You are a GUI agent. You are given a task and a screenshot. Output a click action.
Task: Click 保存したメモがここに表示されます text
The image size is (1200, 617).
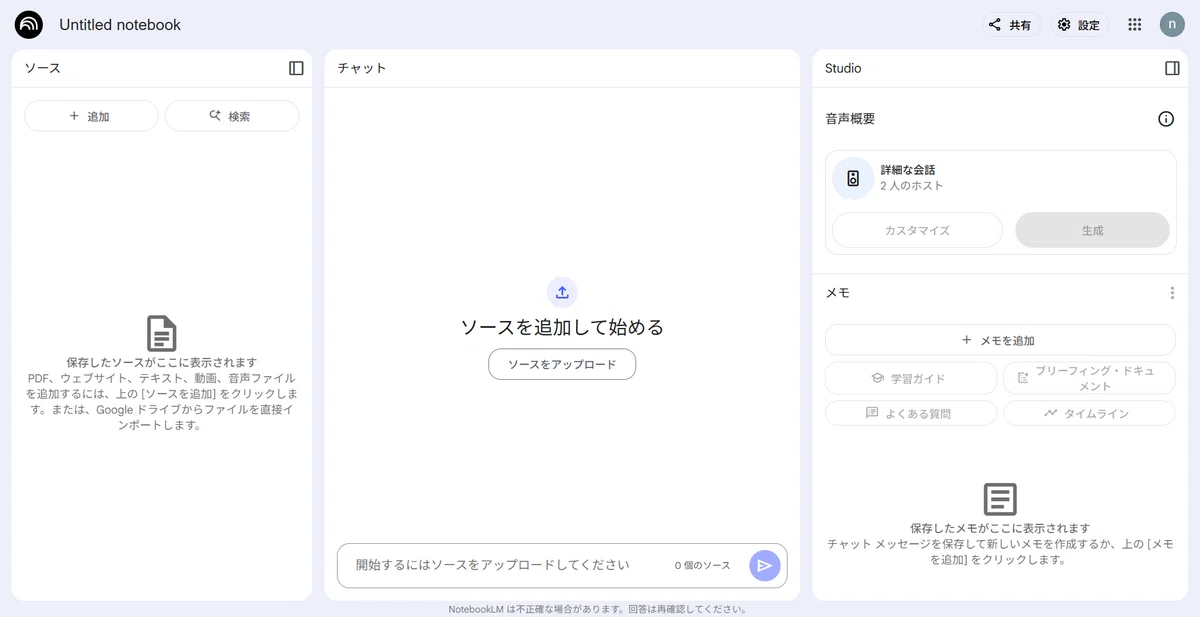tap(1000, 528)
